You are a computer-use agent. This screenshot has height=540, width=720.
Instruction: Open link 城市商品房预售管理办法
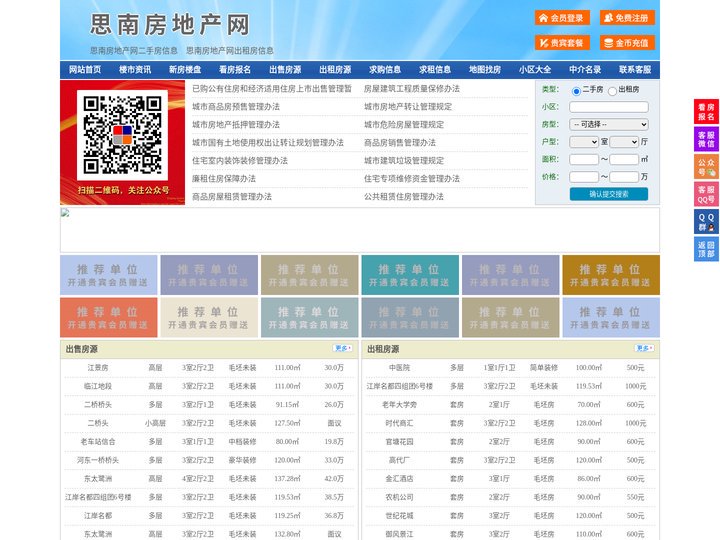tap(236, 107)
